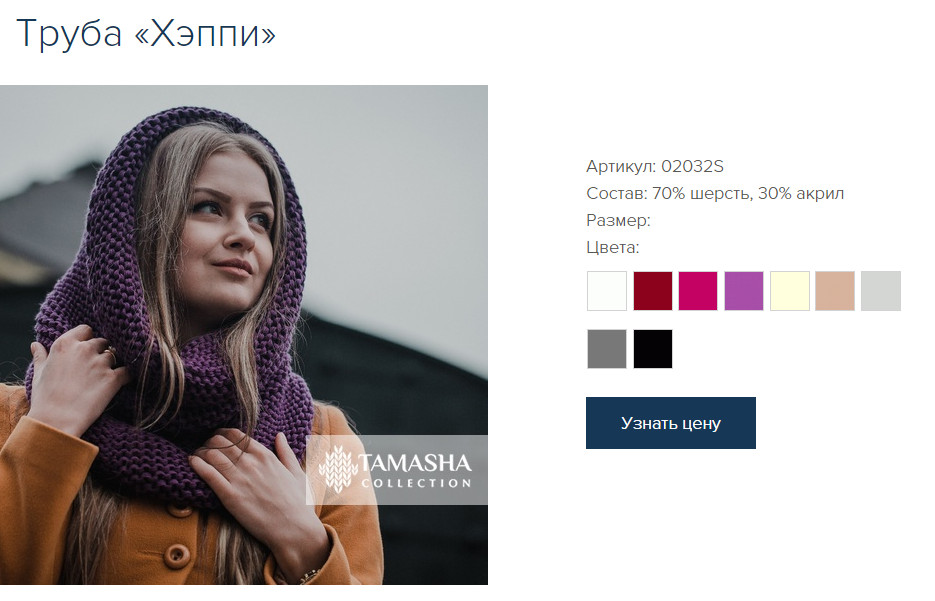Choose the pale yellow color swatch
This screenshot has height=601, width=935.
(x=790, y=291)
